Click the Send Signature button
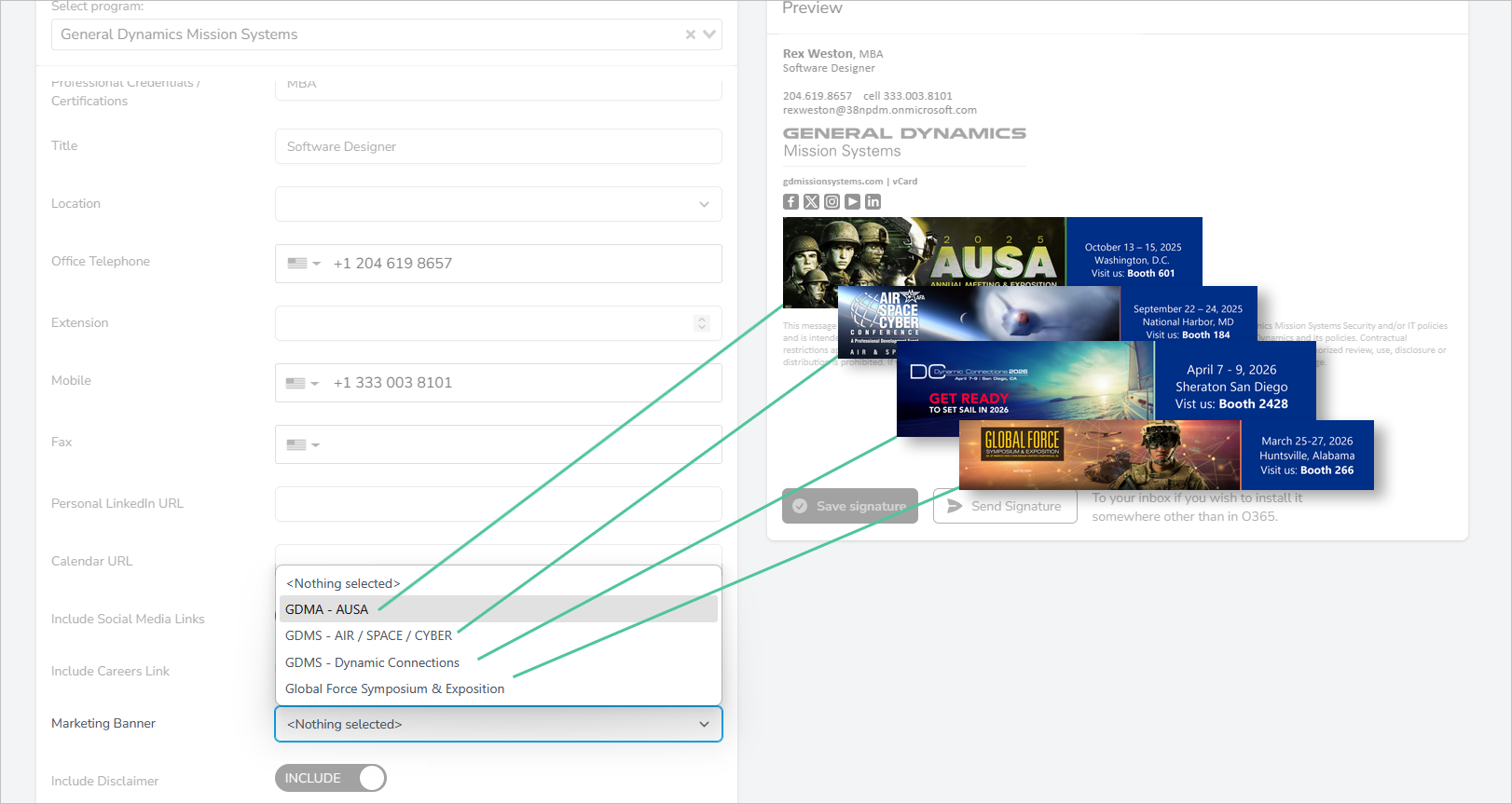Screen dimensions: 1512x804 pos(1004,506)
